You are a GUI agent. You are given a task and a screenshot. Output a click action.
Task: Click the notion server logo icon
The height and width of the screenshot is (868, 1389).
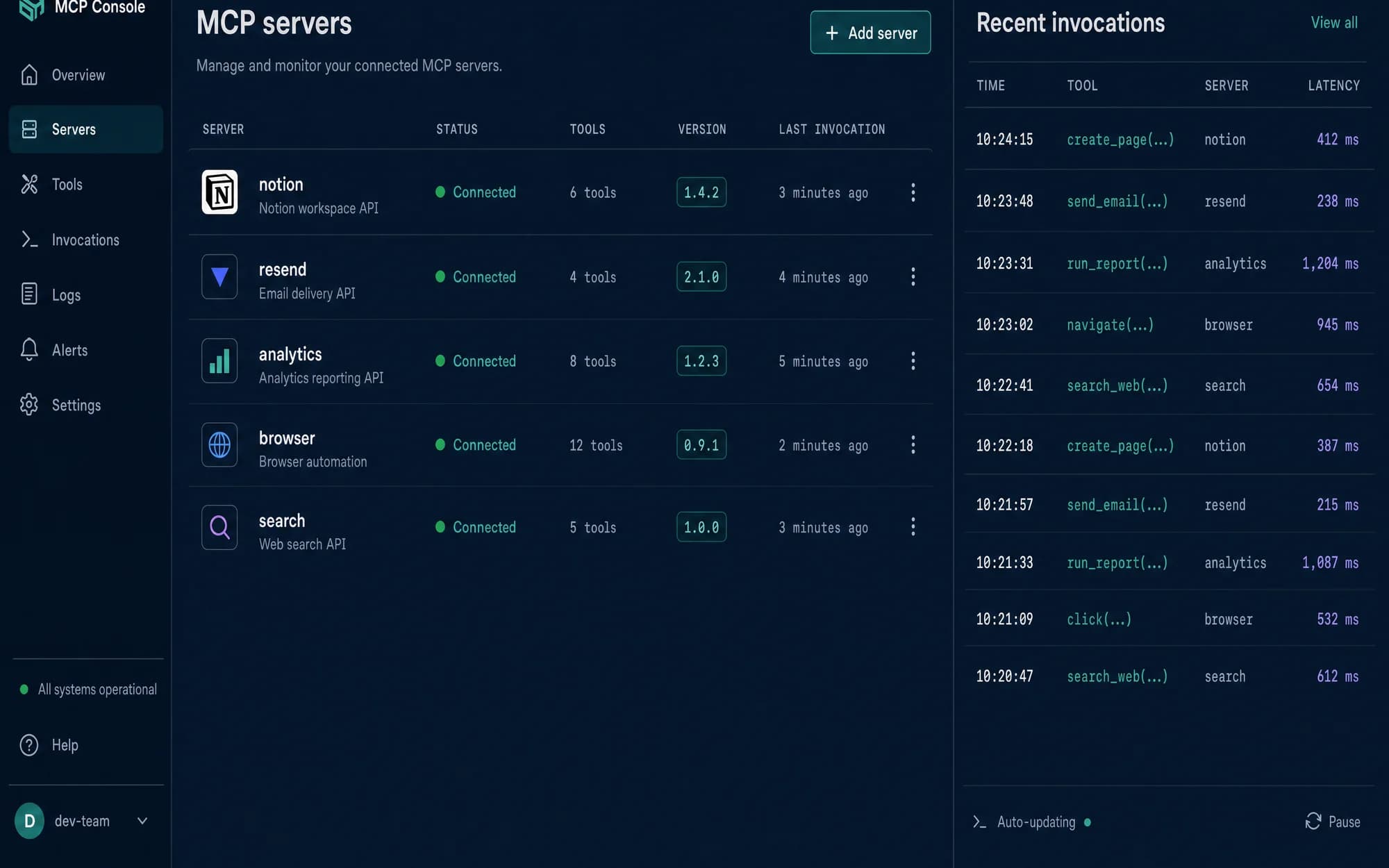click(x=219, y=192)
